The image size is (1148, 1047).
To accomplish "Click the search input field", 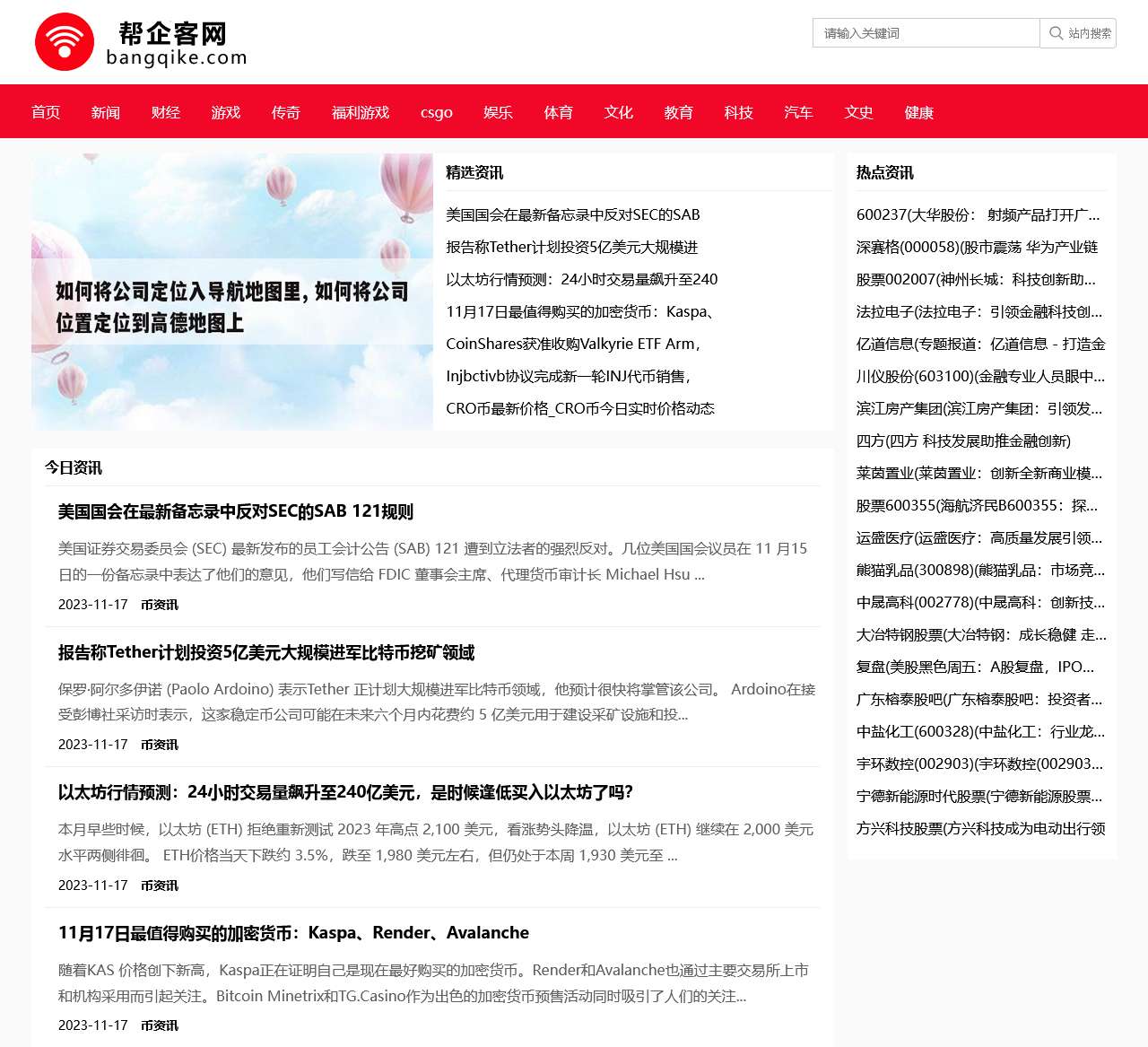I will (924, 33).
